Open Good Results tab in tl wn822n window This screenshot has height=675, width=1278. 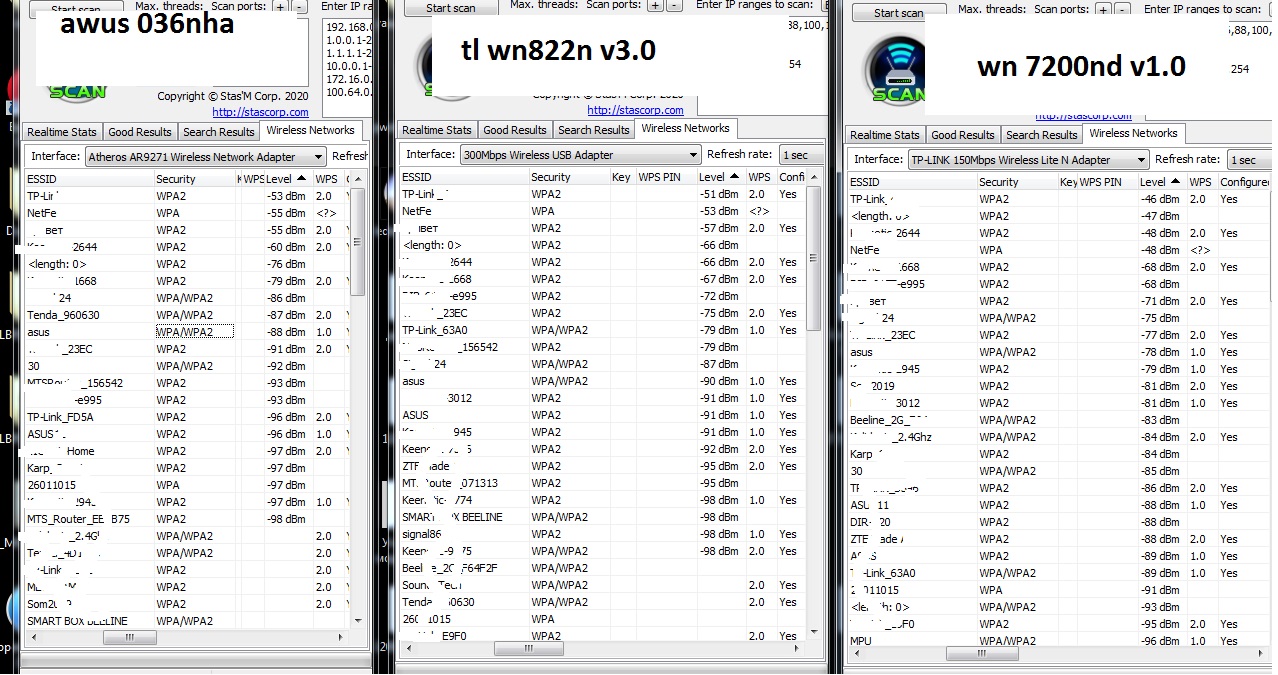515,130
